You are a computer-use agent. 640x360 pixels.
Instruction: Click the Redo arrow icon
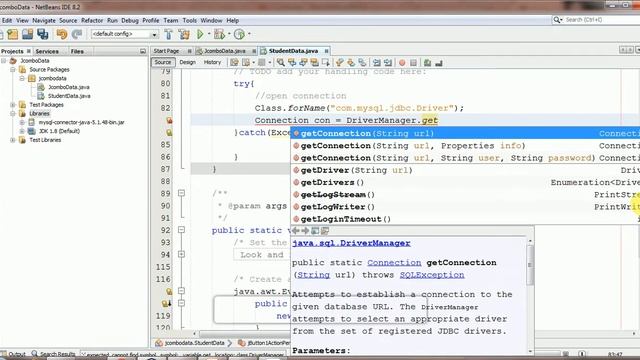77,34
